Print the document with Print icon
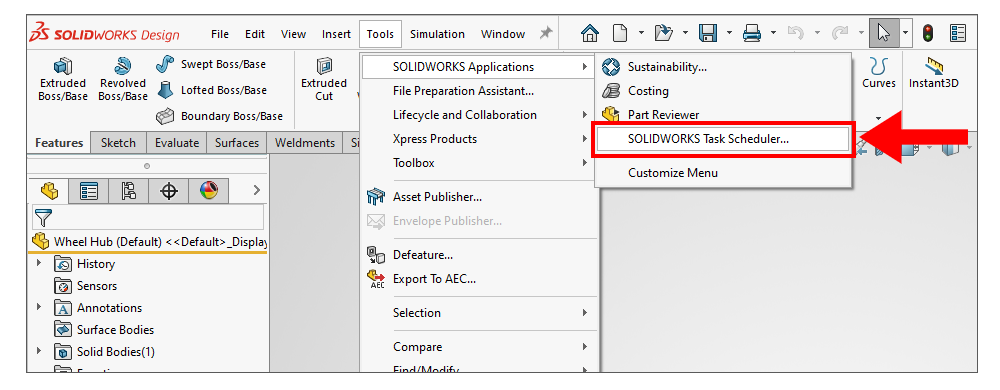The height and width of the screenshot is (390, 1000). coord(753,33)
